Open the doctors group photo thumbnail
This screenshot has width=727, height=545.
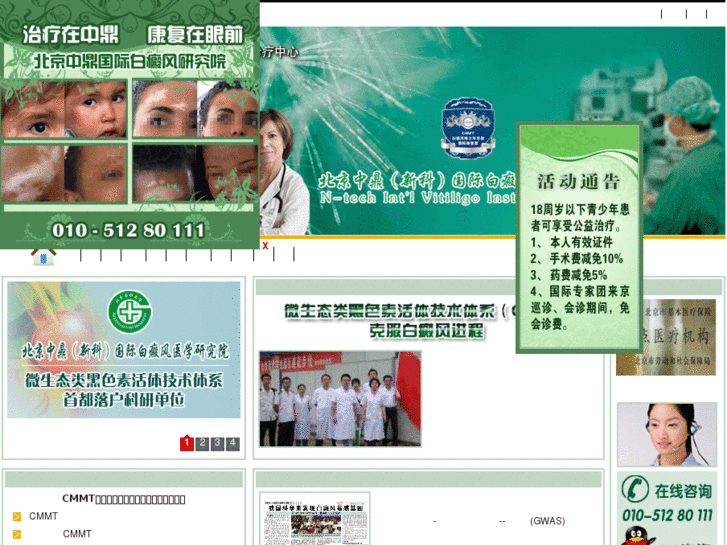click(x=340, y=399)
